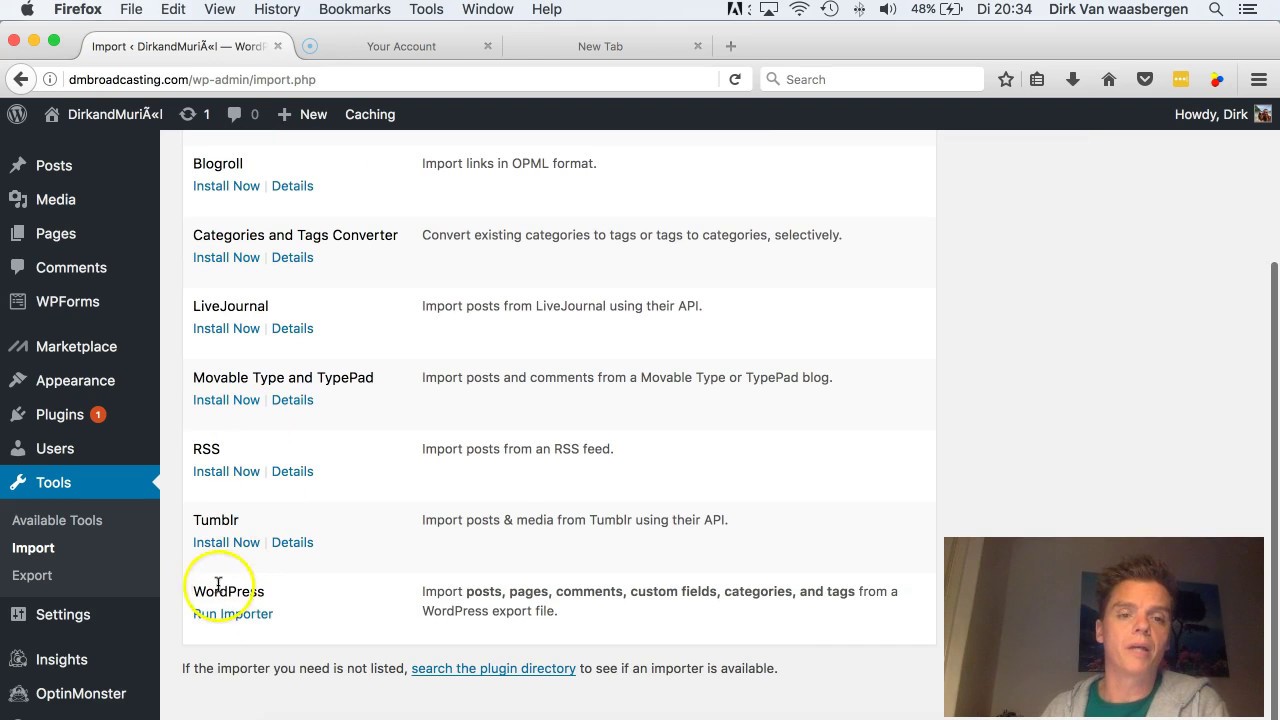View Details for the Tumblr importer
This screenshot has height=720, width=1280.
pos(292,542)
